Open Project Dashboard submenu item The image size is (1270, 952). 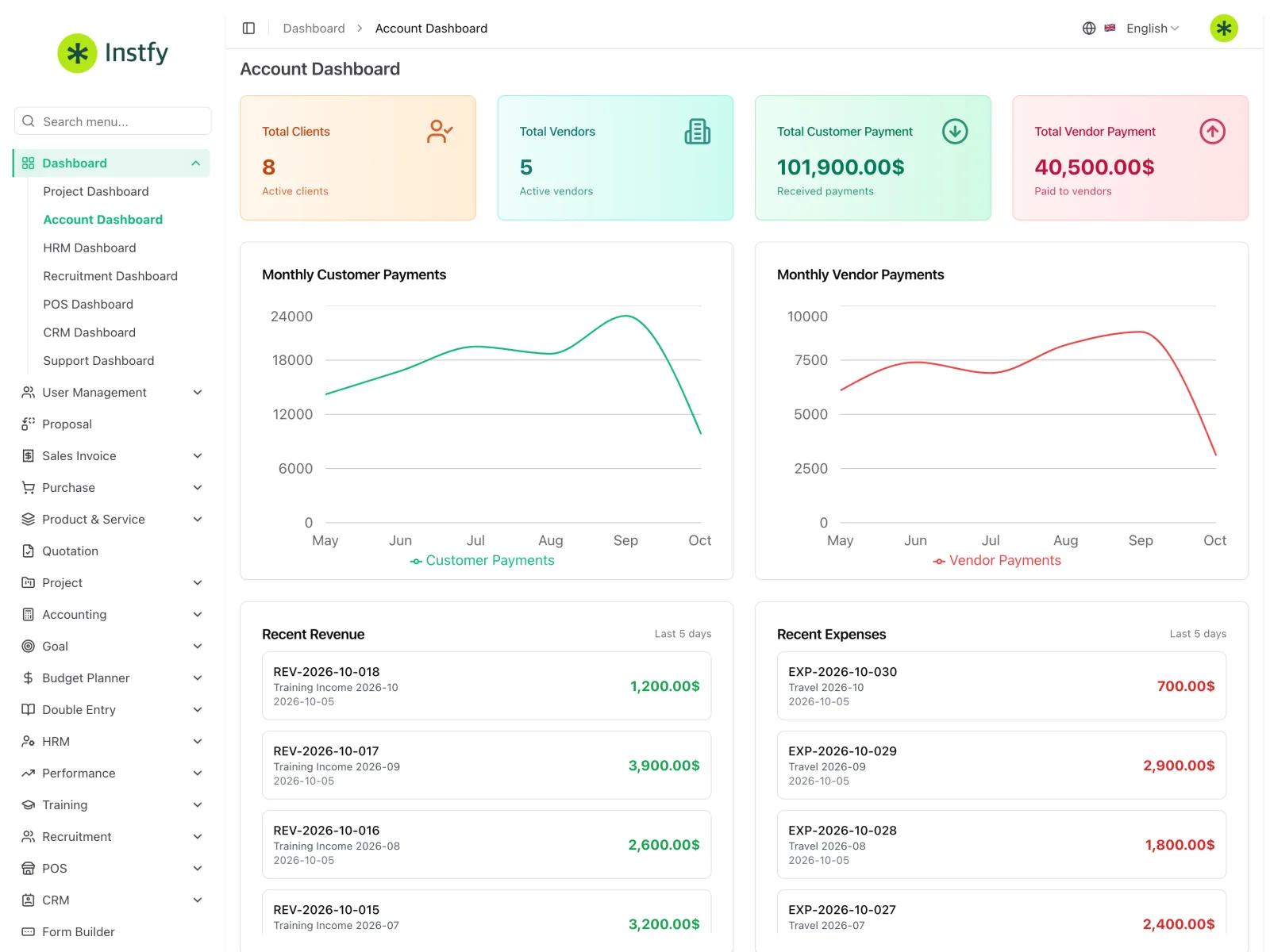pyautogui.click(x=96, y=192)
